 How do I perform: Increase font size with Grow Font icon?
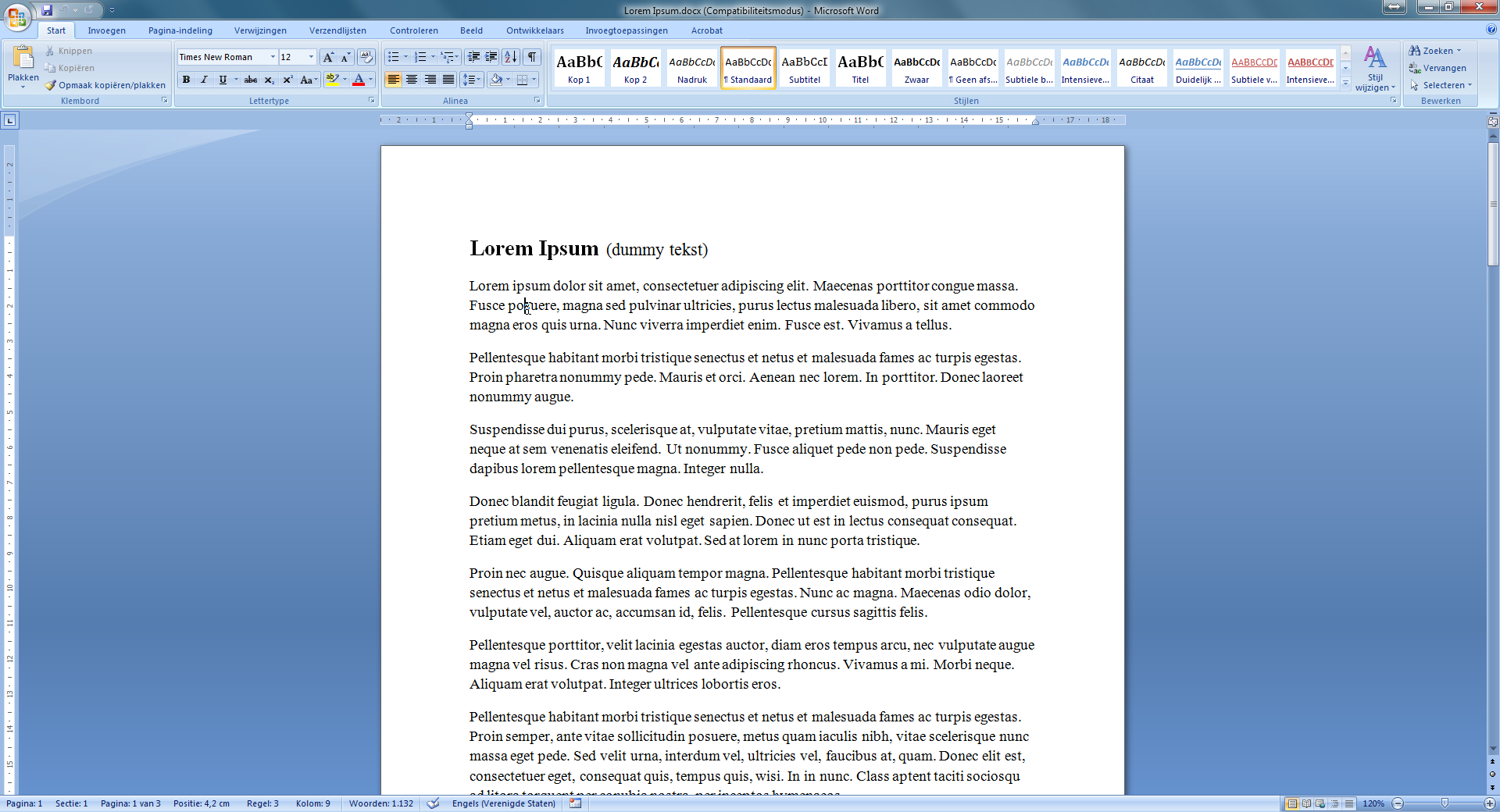tap(328, 57)
